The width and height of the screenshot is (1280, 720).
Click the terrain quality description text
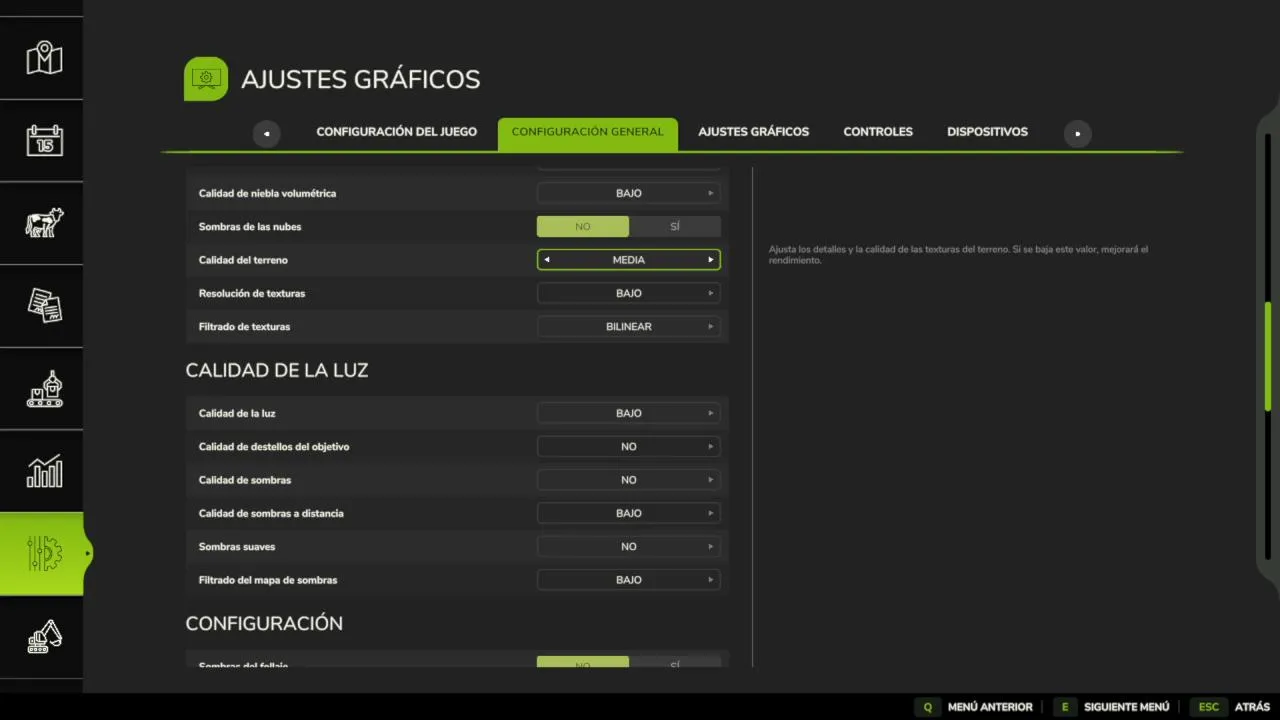tap(958, 255)
